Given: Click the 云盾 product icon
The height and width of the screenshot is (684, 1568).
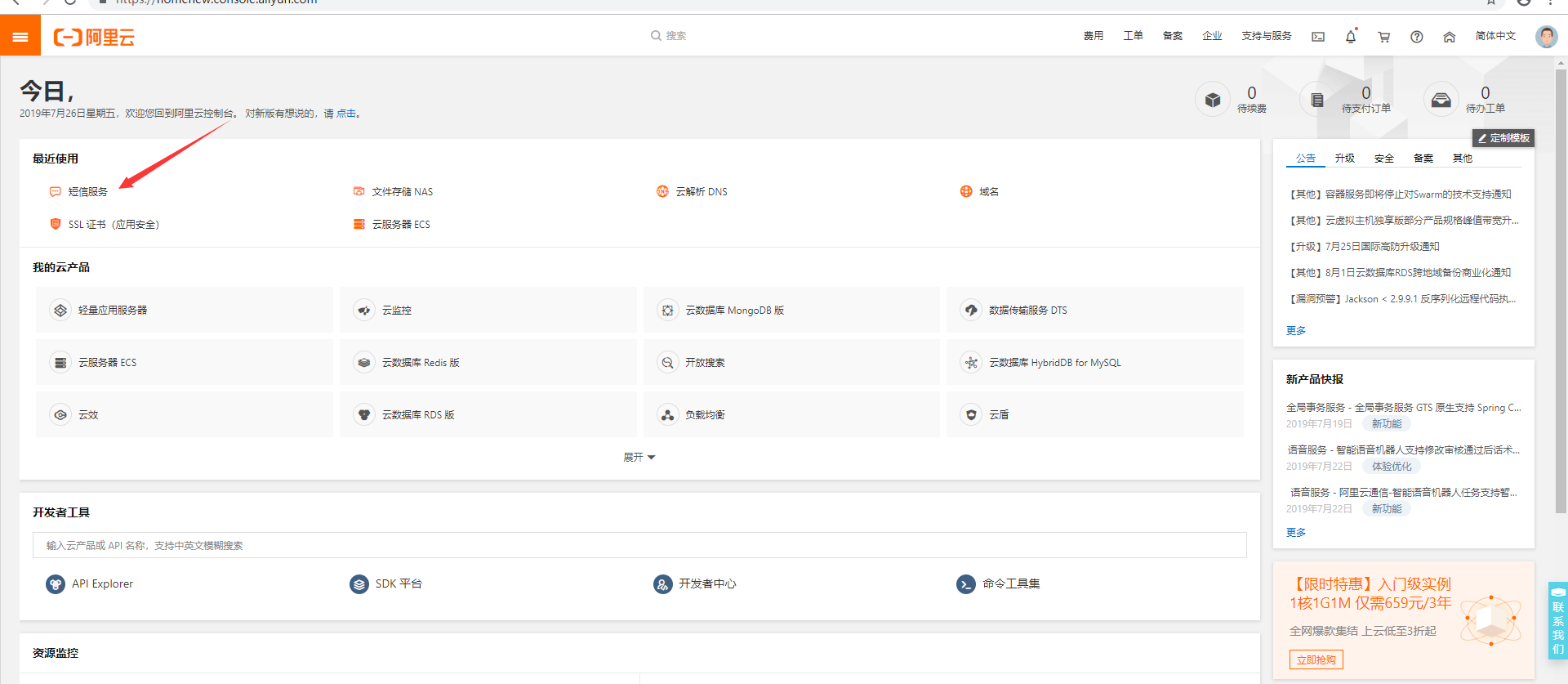Looking at the screenshot, I should (x=971, y=415).
